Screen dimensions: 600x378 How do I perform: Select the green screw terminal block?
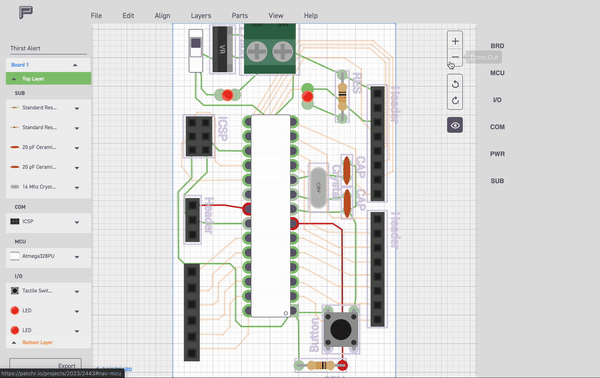coord(270,49)
